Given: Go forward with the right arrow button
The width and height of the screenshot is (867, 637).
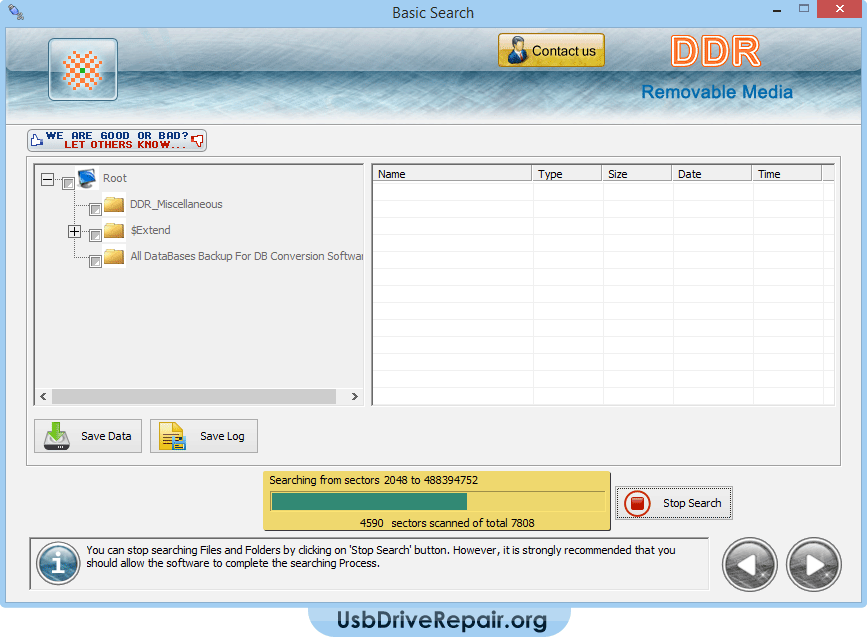Looking at the screenshot, I should pos(814,565).
